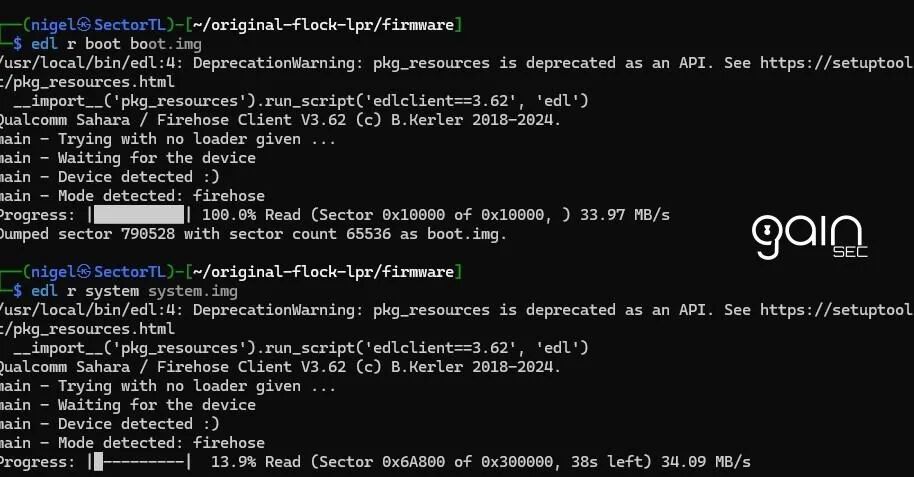
Task: Click the 'nigel' username in the second prompt
Action: click(x=54, y=272)
